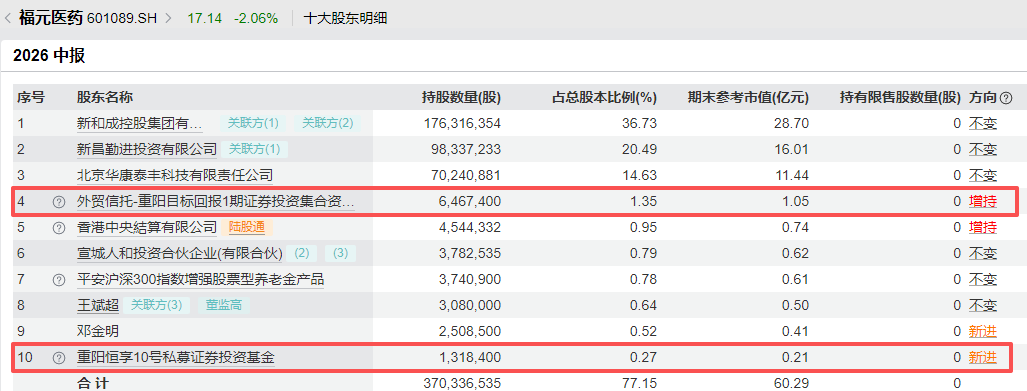Click 不变 direction for 王斌超 row
This screenshot has height=391, width=1027.
(983, 306)
